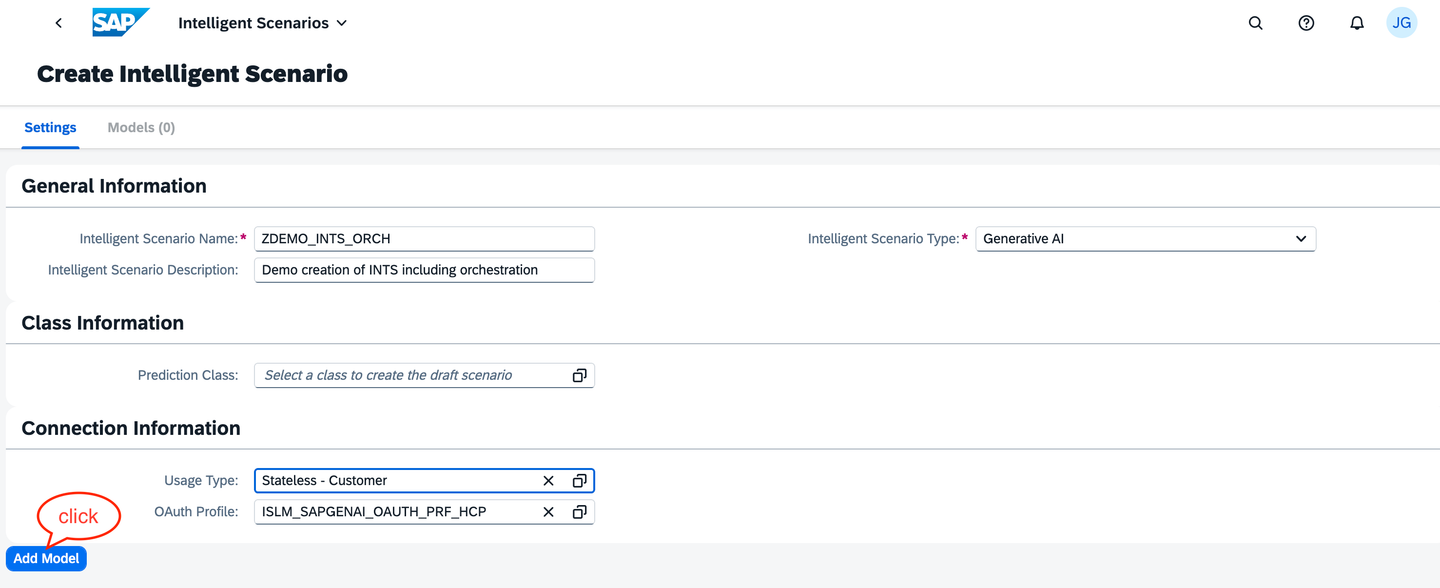Edit the Intelligent Scenario Name field
Screen dimensions: 1440x588
coord(425,239)
